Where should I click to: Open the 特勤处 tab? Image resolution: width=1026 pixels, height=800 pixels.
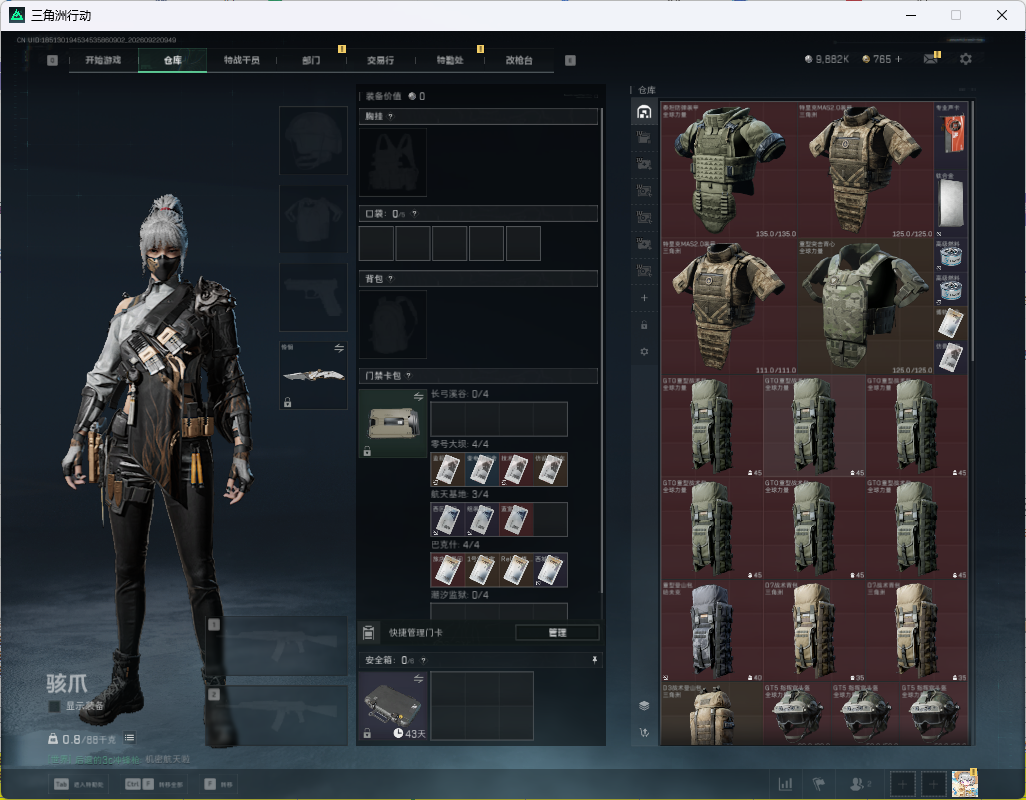tap(450, 60)
